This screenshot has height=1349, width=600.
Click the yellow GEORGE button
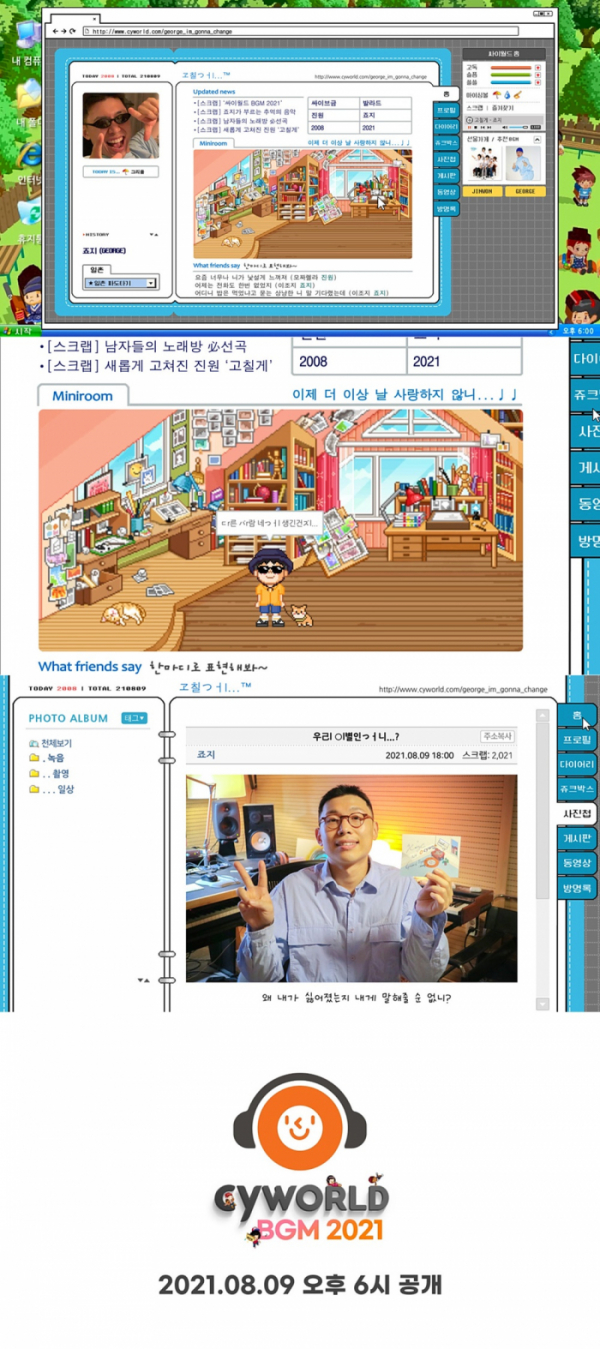pos(525,191)
